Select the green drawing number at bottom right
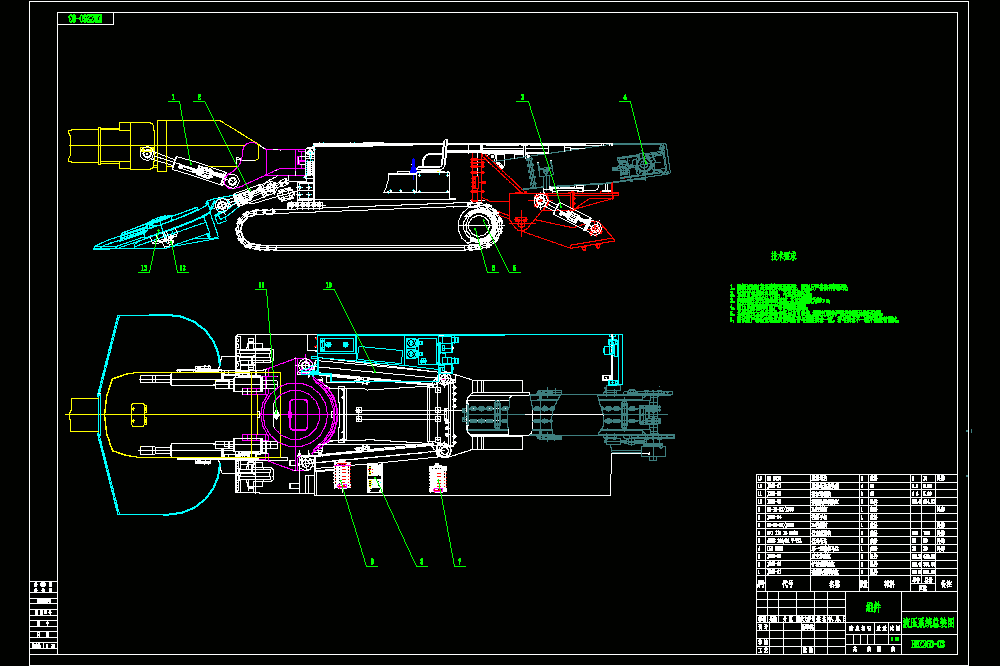Screen dimensions: 1000x666 point(929,644)
